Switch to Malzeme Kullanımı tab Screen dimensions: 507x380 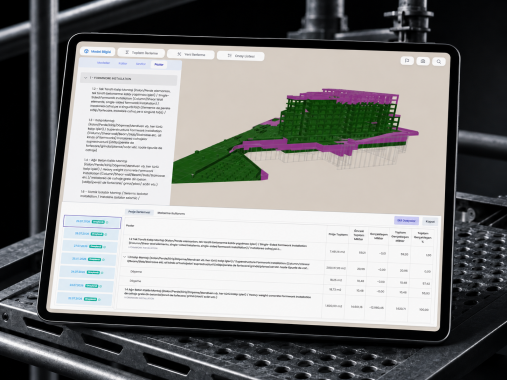pos(171,213)
